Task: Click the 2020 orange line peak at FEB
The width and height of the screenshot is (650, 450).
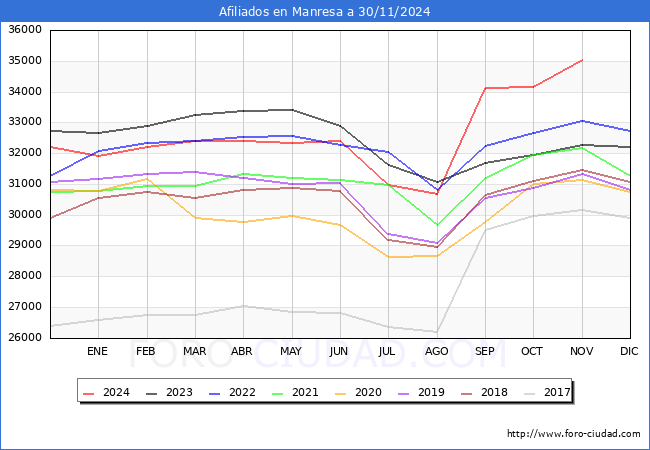Action: (x=147, y=179)
